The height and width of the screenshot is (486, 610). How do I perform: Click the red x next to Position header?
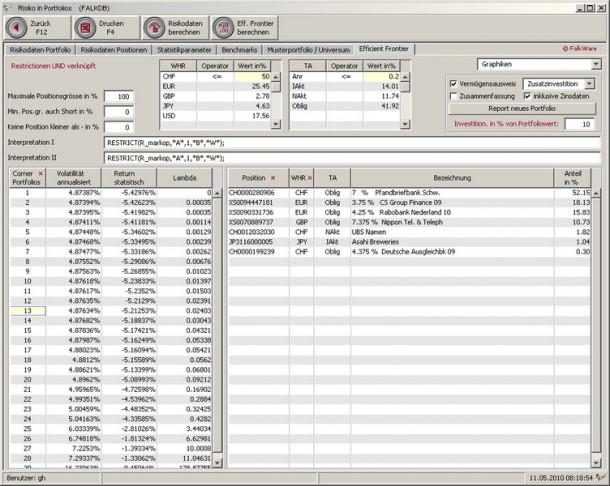pyautogui.click(x=272, y=176)
